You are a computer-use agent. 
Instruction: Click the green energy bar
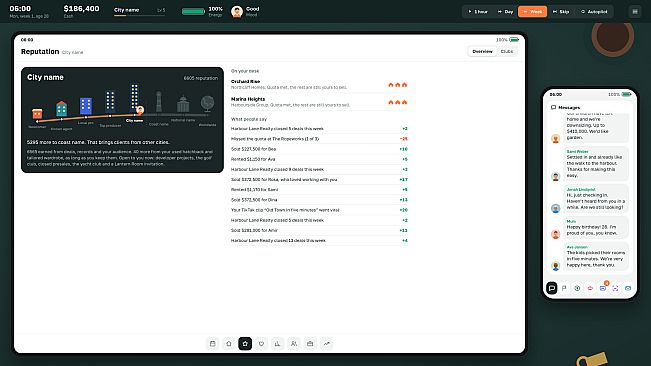(193, 12)
